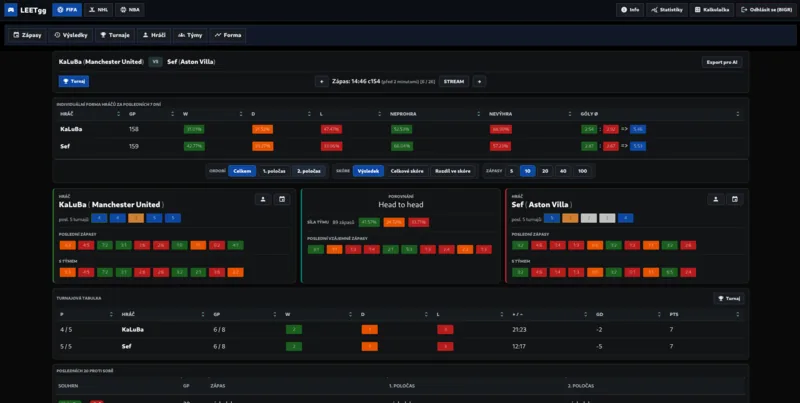Sort tournament table by PTS arrows
800x403 pixels.
(x=738, y=314)
